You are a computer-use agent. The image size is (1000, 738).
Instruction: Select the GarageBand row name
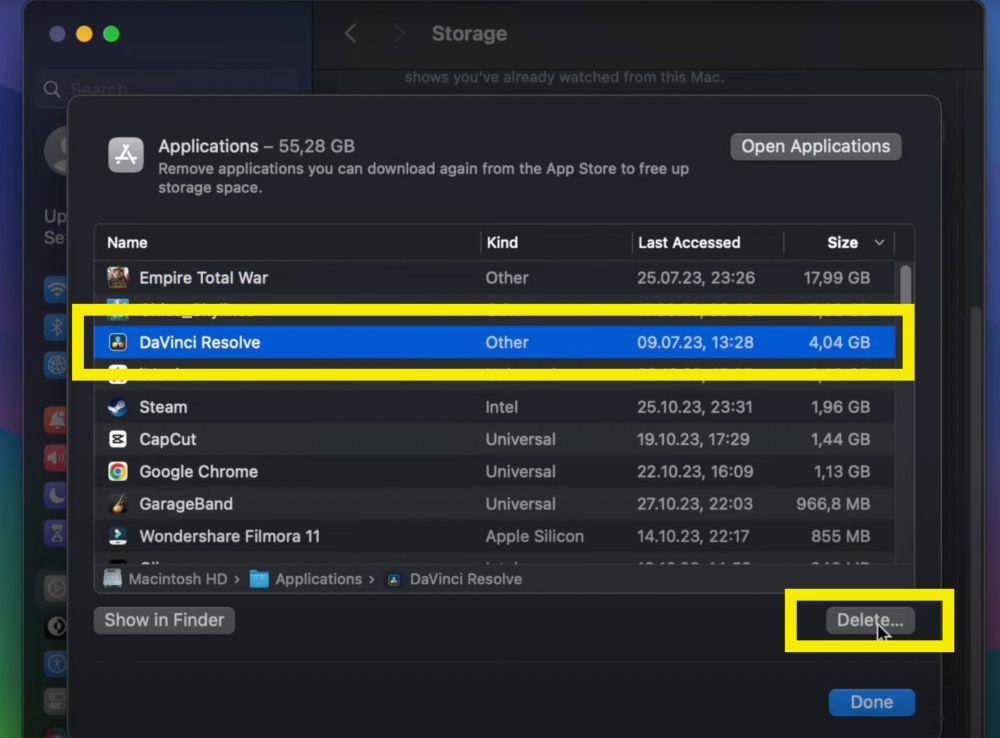click(x=186, y=504)
